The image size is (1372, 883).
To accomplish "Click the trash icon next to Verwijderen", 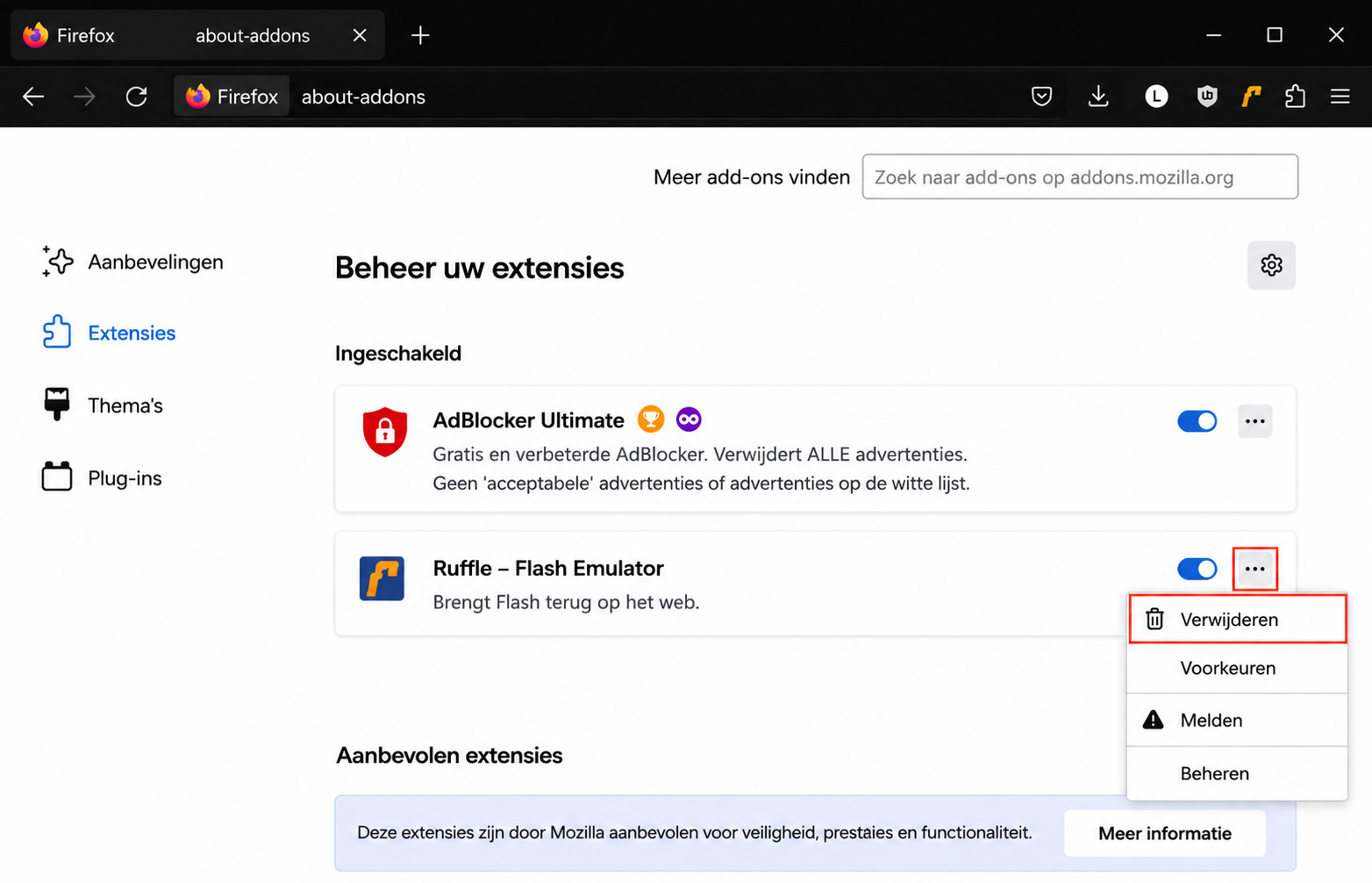I will [x=1154, y=619].
